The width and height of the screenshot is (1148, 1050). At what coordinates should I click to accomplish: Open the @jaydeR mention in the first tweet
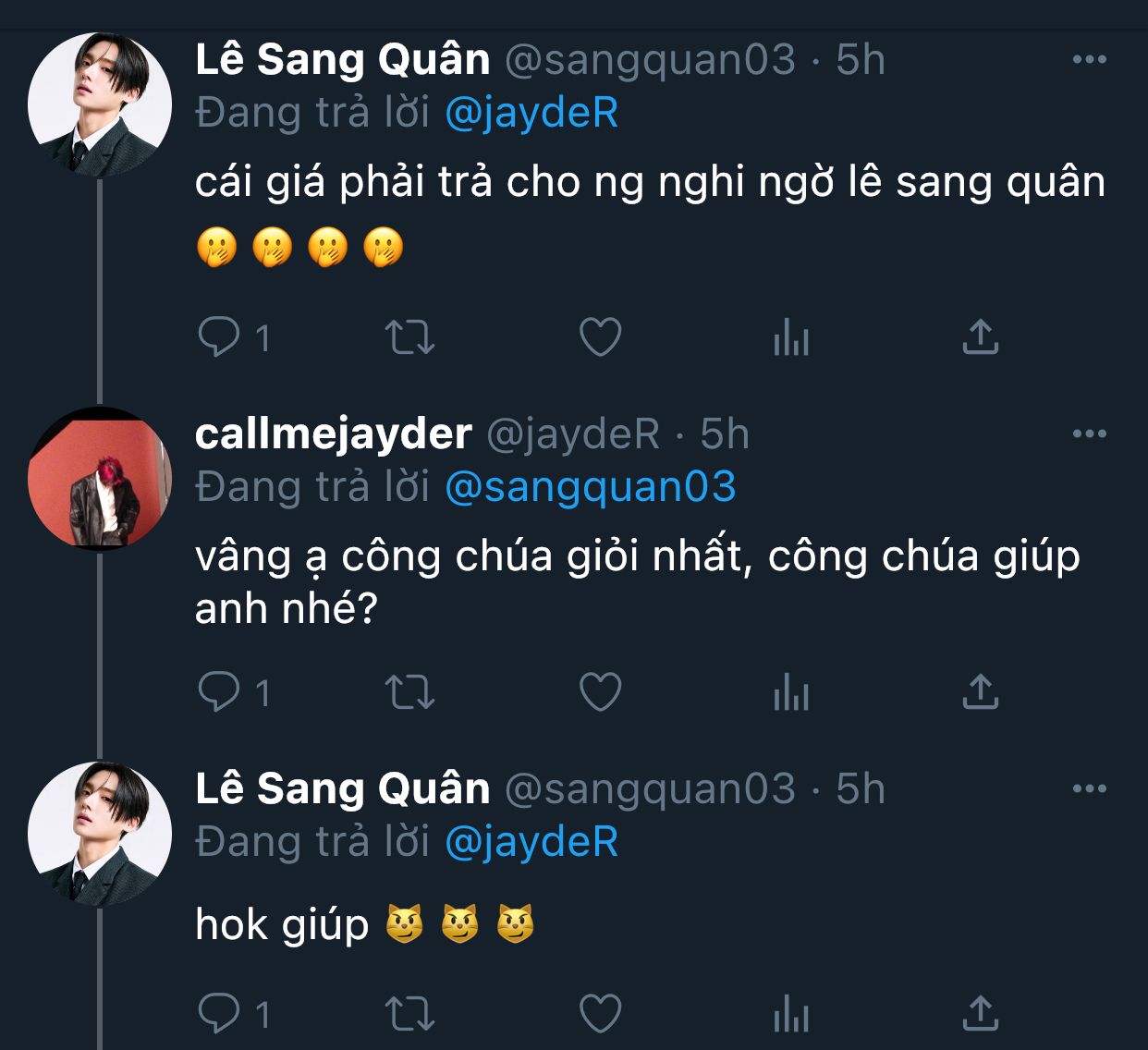[531, 113]
